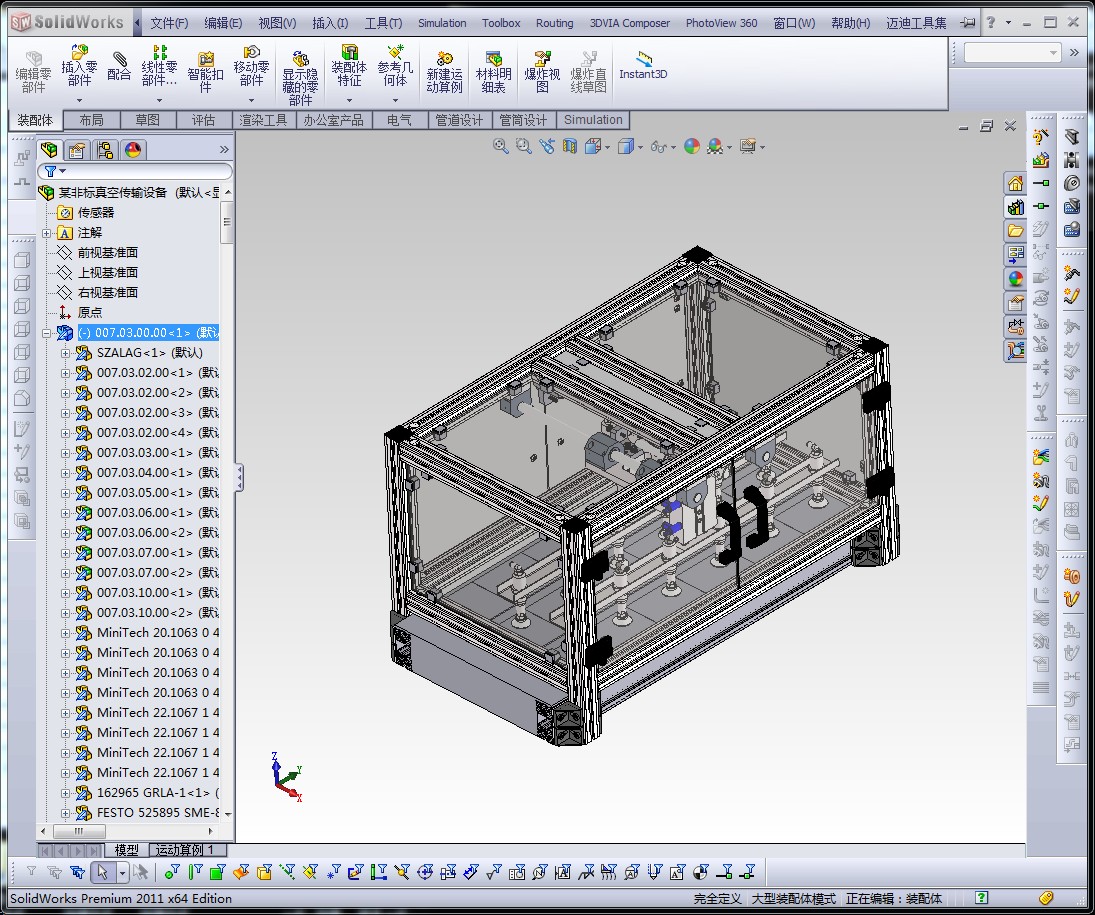Screen dimensions: 1095x915
Task: Click the status bar help question icon
Action: [981, 898]
